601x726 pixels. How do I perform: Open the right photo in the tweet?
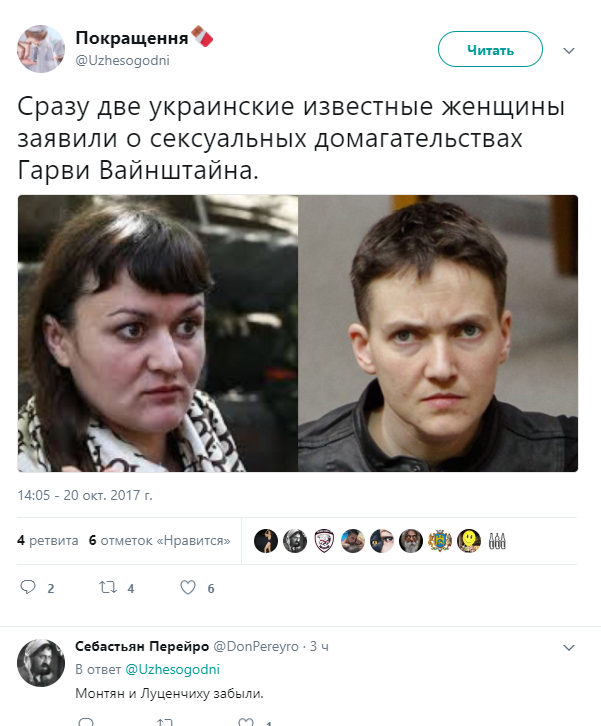coord(438,333)
